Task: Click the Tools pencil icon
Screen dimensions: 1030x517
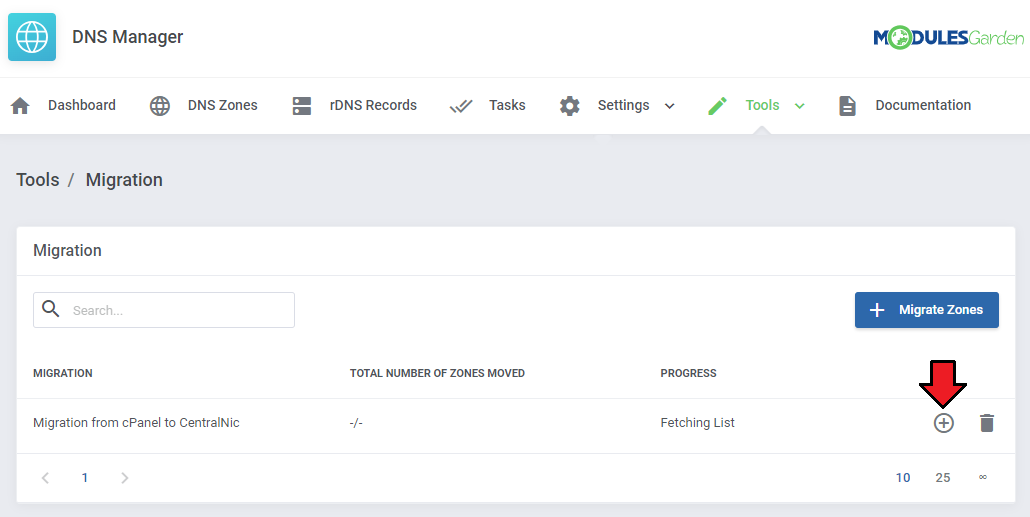Action: [717, 106]
